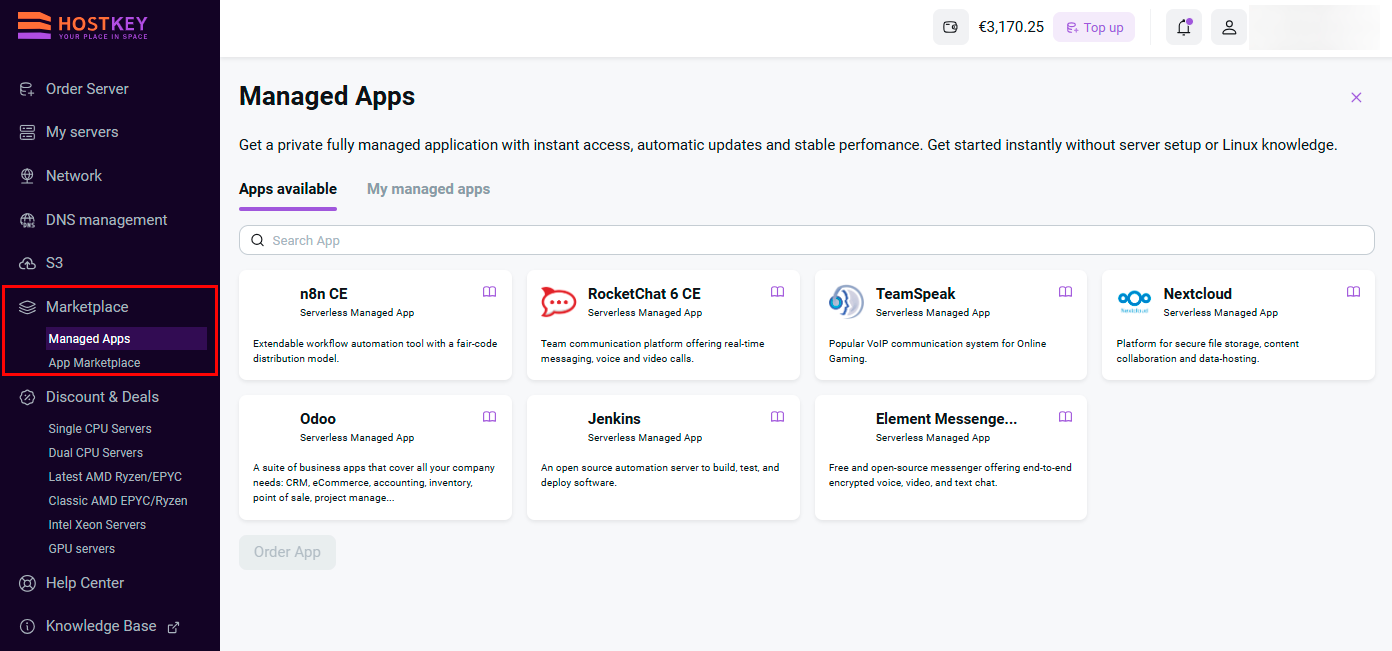Viewport: 1392px width, 651px height.
Task: Open Dual CPU Servers deals
Action: (x=96, y=453)
